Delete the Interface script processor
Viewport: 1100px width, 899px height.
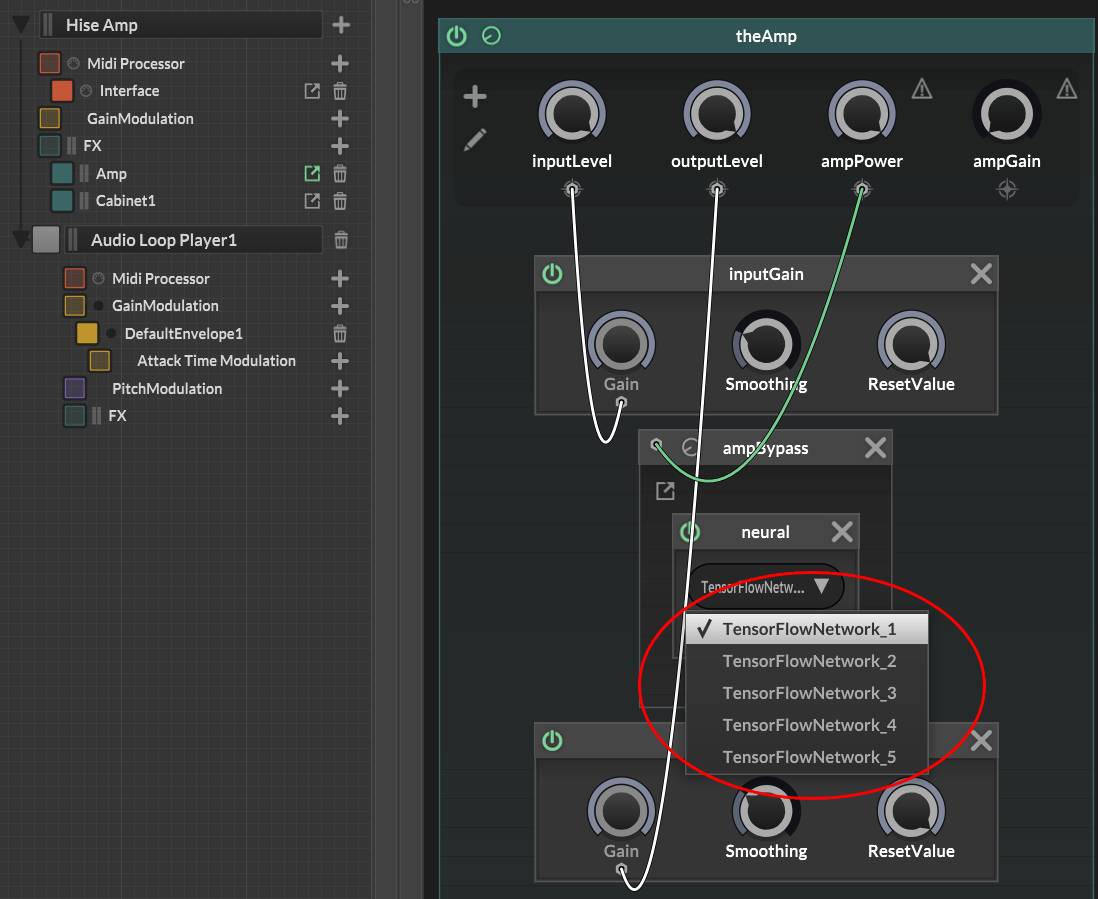coord(340,91)
